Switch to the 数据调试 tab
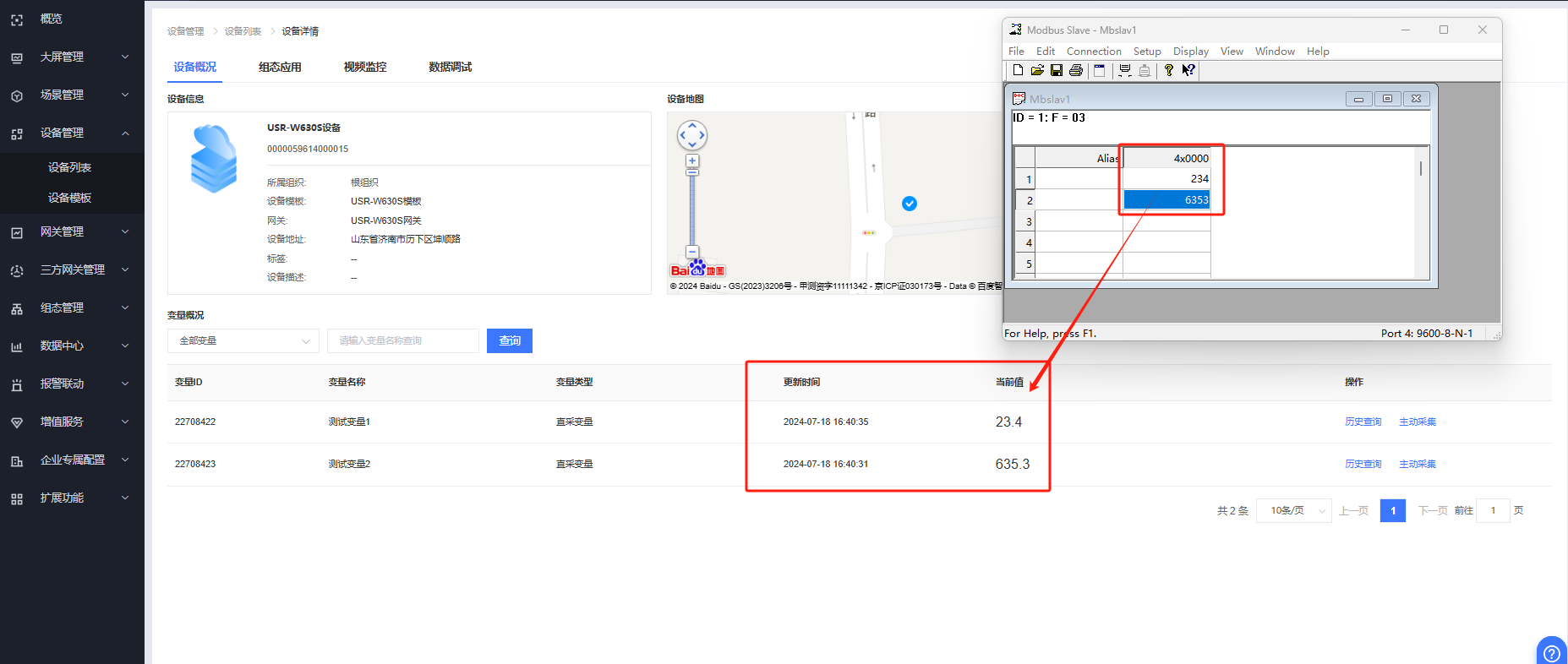The height and width of the screenshot is (664, 1568). (450, 67)
